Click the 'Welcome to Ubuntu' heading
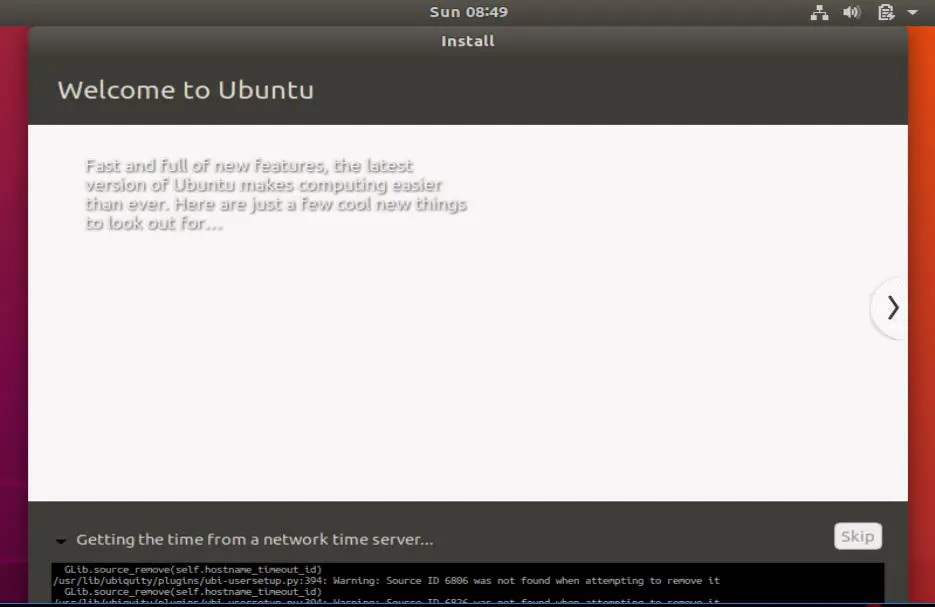 (x=185, y=90)
